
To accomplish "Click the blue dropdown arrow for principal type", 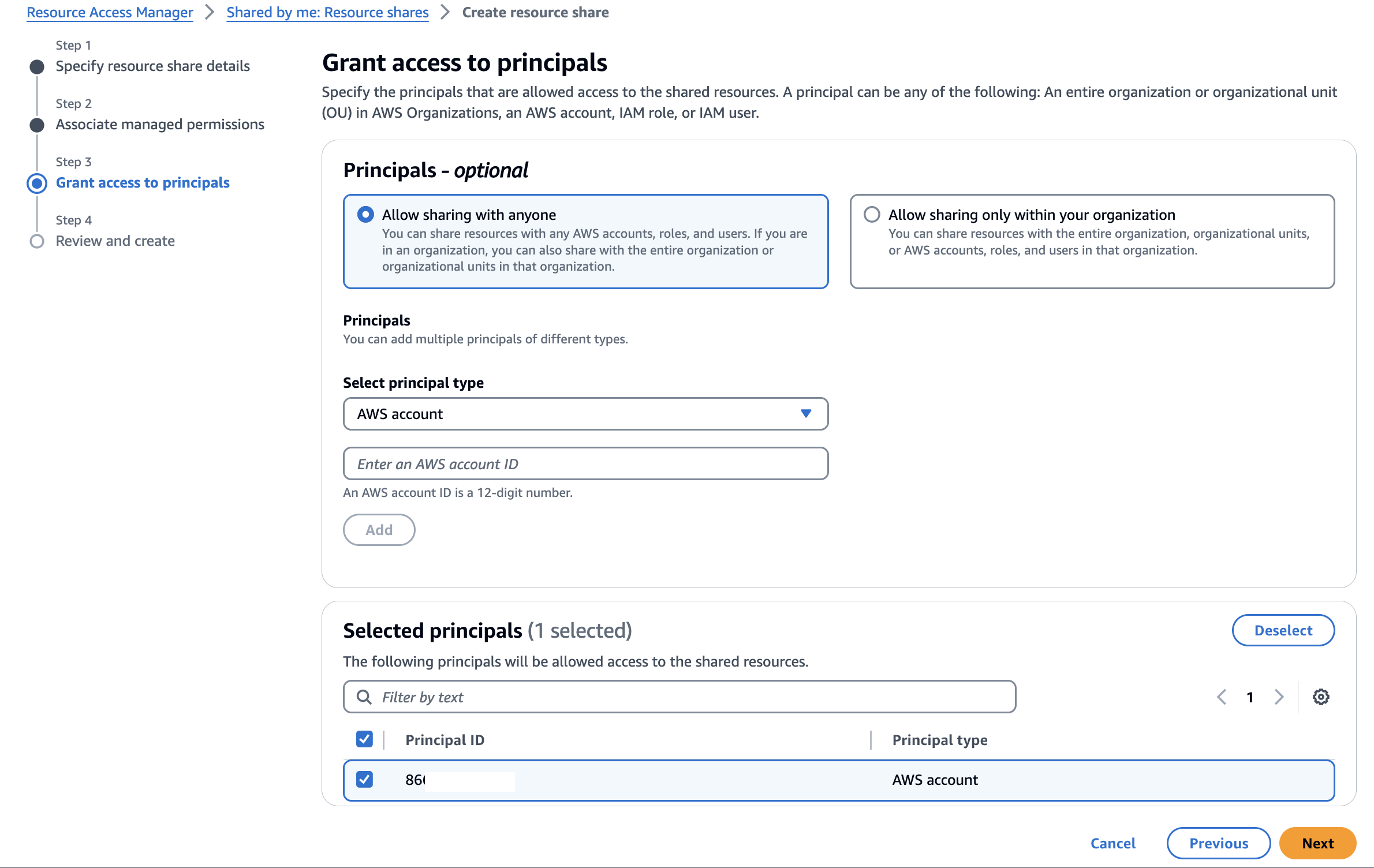I will 806,414.
